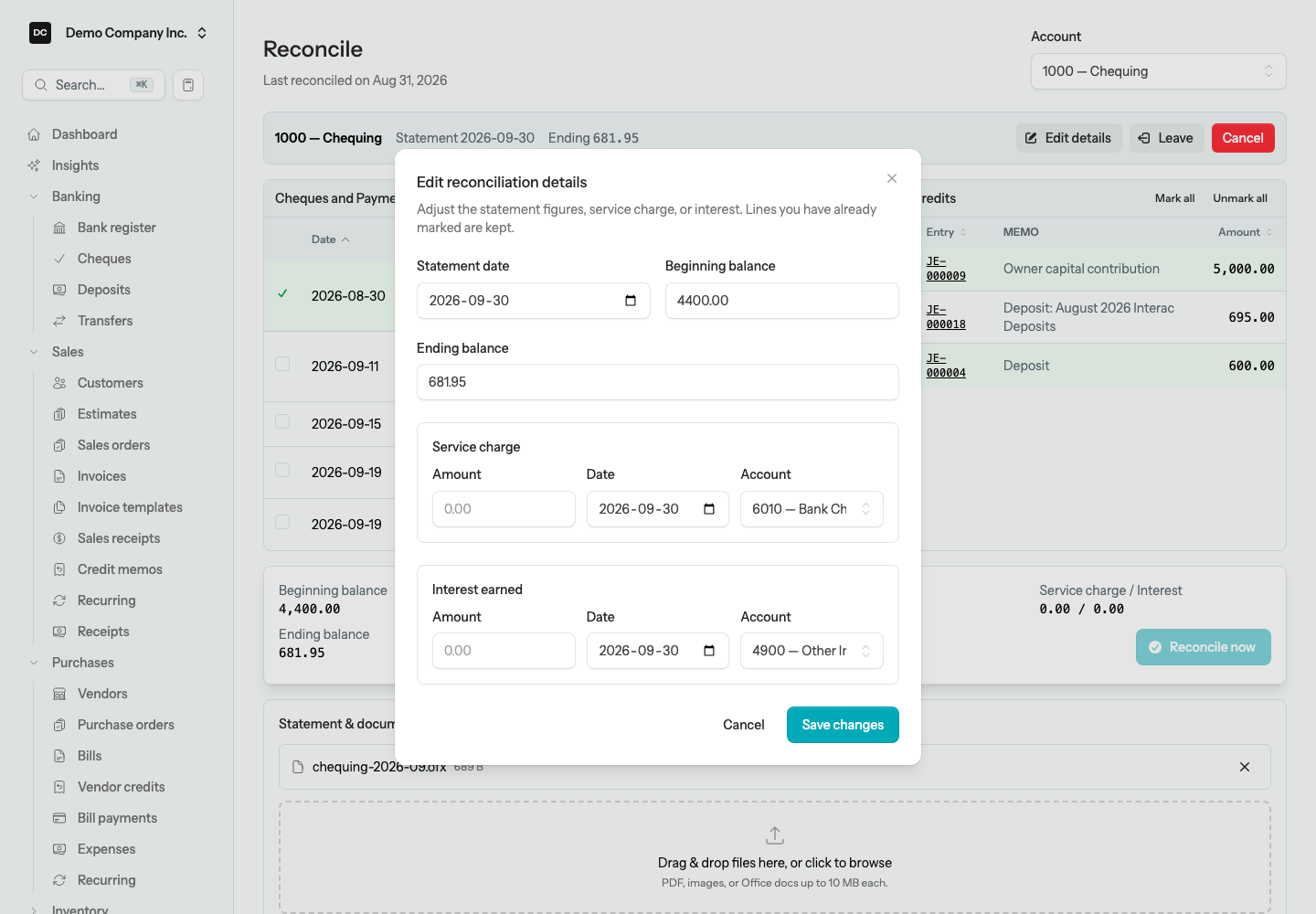The width and height of the screenshot is (1316, 914).
Task: Go to Credit memos page
Action: coord(120,569)
